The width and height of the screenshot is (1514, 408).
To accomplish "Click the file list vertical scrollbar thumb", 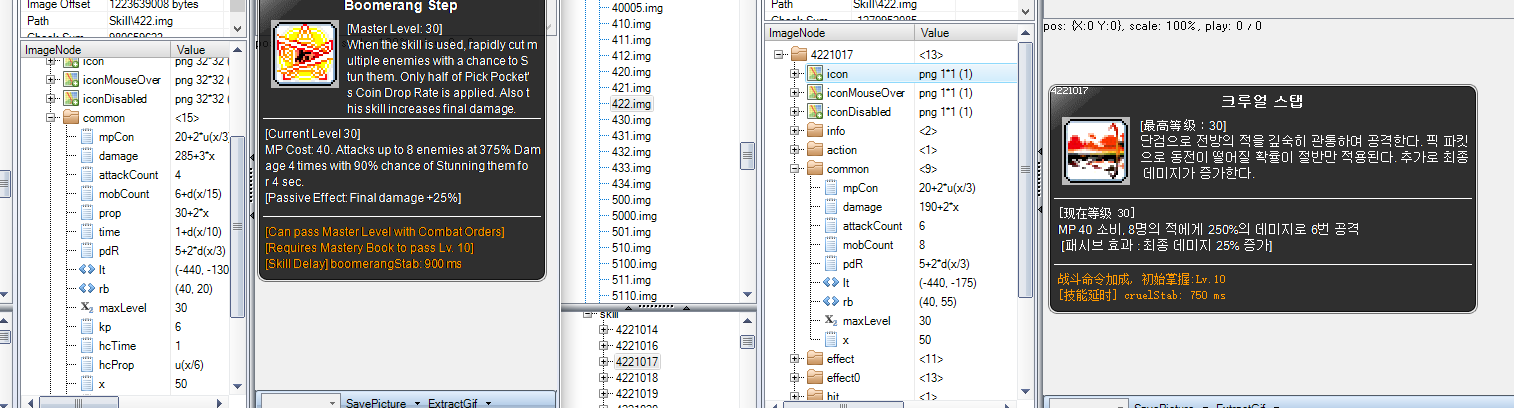I will click(747, 155).
